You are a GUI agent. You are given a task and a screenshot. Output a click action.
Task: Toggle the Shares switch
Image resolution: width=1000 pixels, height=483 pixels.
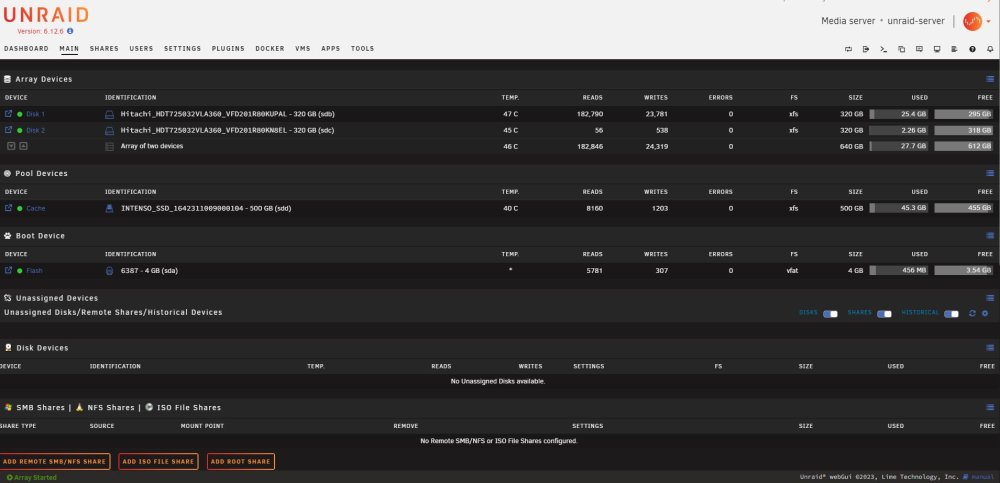(884, 314)
